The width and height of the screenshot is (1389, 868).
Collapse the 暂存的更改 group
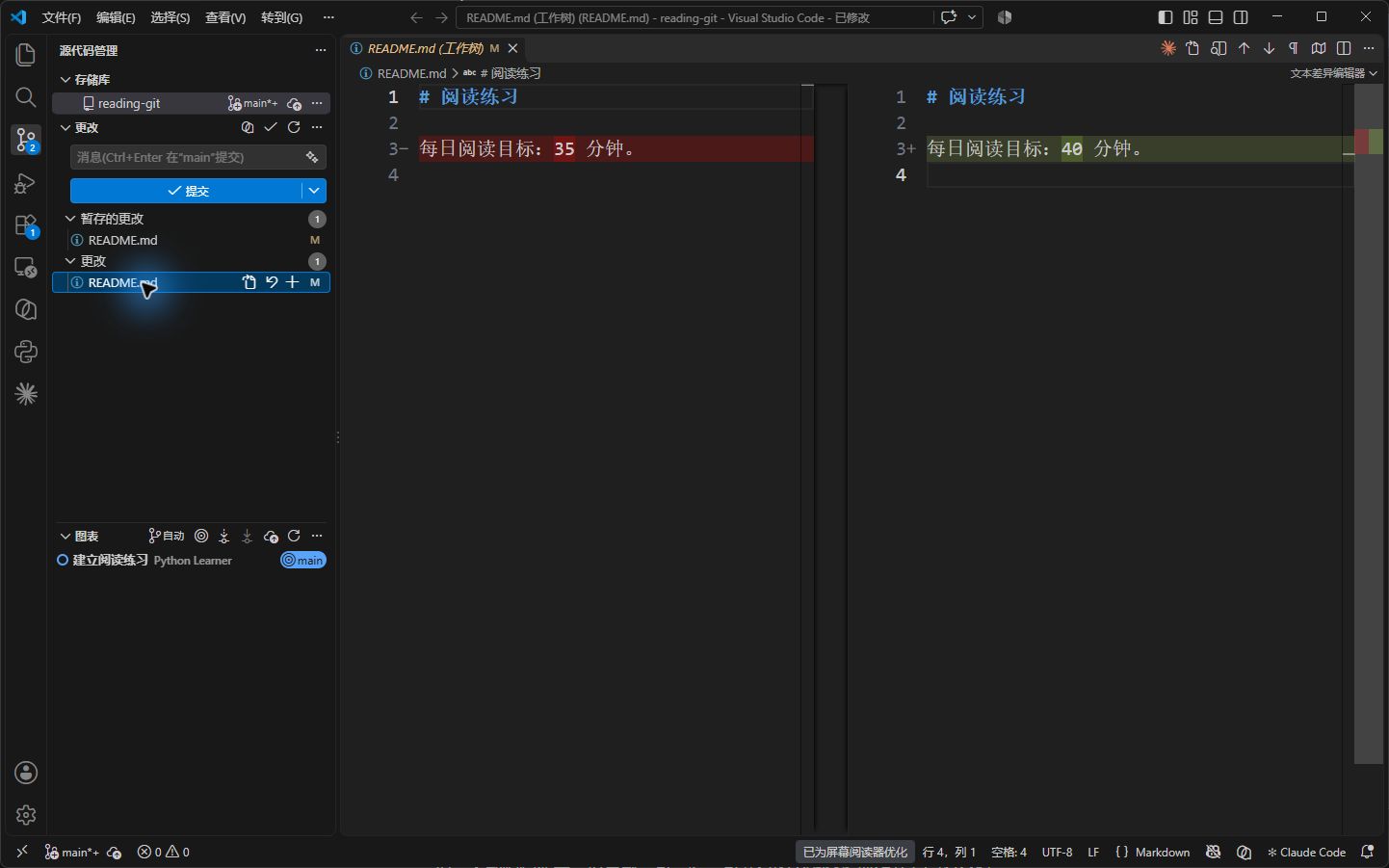[x=70, y=219]
